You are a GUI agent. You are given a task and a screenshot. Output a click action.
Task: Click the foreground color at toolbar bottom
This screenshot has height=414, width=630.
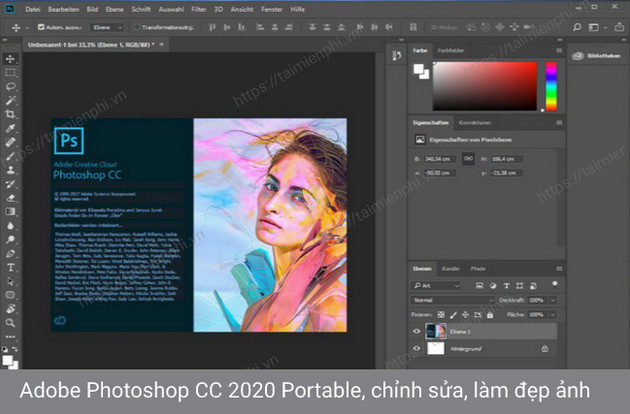coord(7,360)
